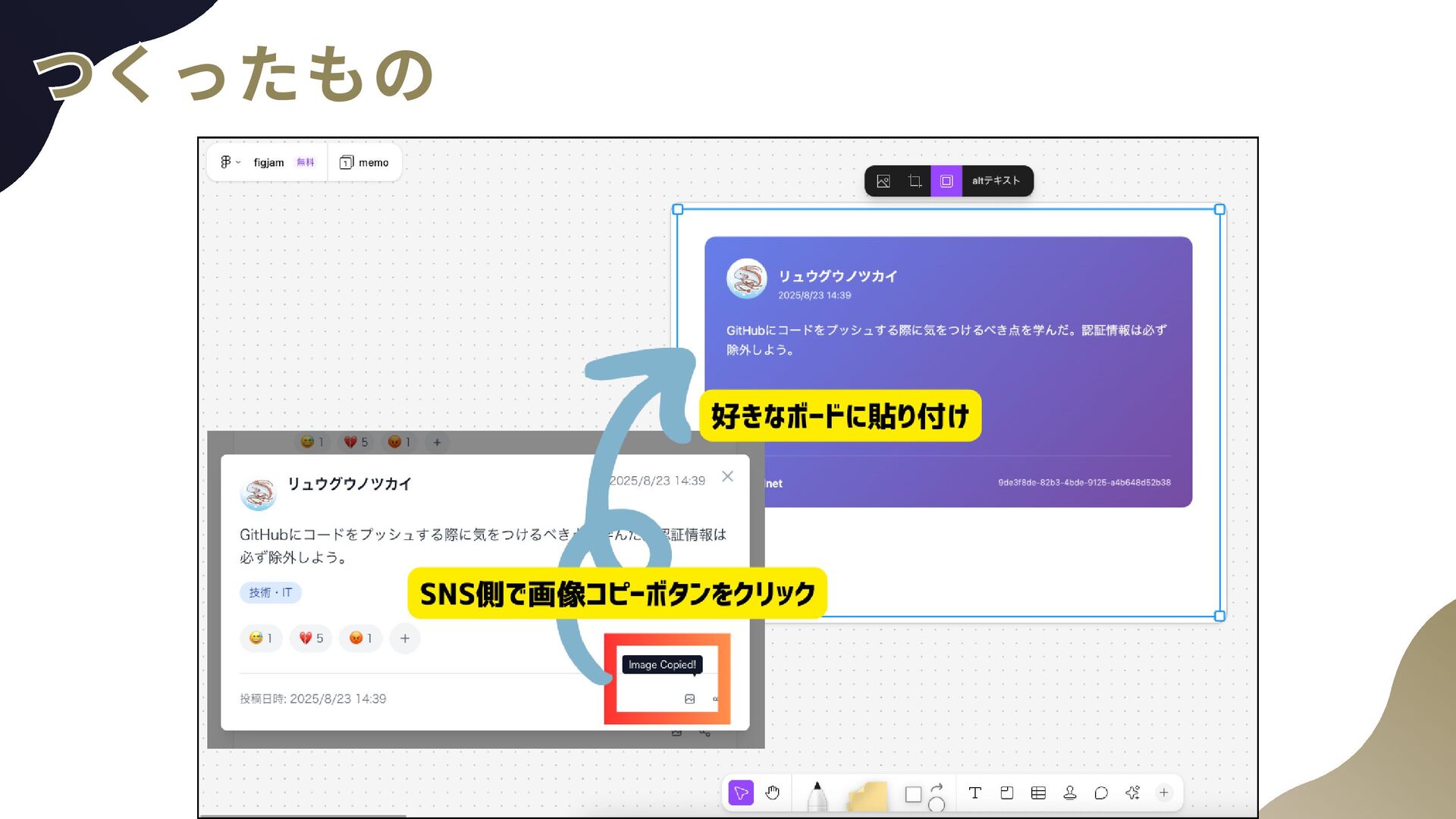This screenshot has height=819, width=1456.
Task: Pick the sticky note tool
Action: click(x=868, y=796)
